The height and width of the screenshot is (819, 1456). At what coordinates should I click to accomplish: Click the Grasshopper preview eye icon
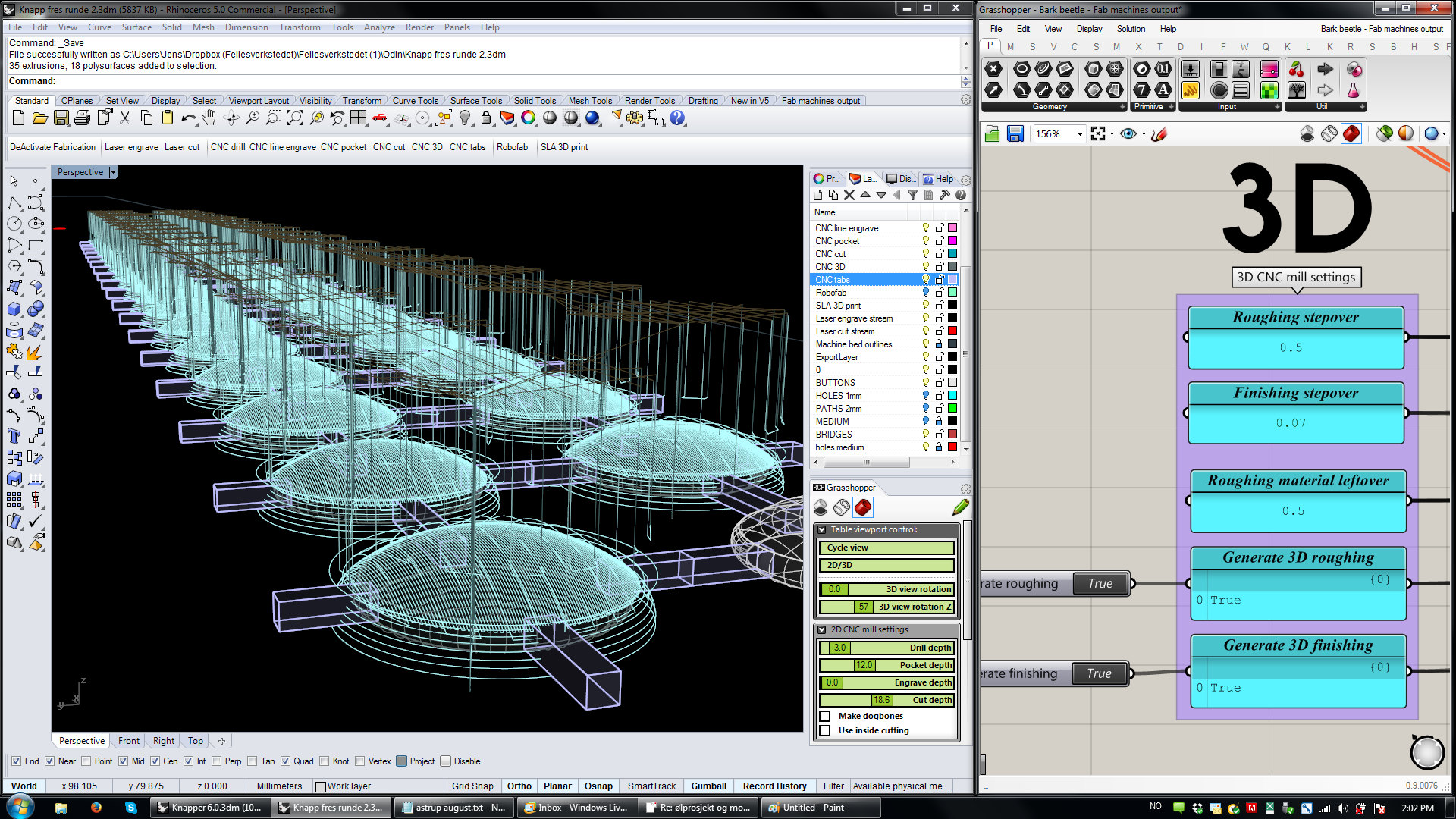click(x=1128, y=134)
